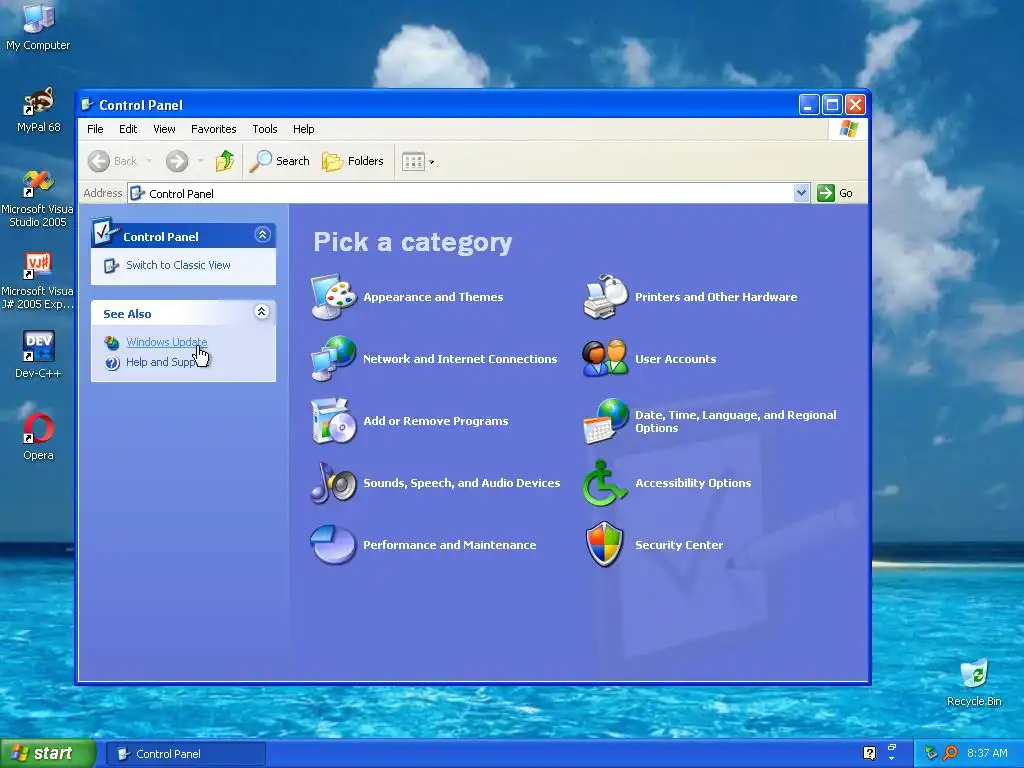Open the Help and Support link
The height and width of the screenshot is (768, 1024).
coord(161,362)
